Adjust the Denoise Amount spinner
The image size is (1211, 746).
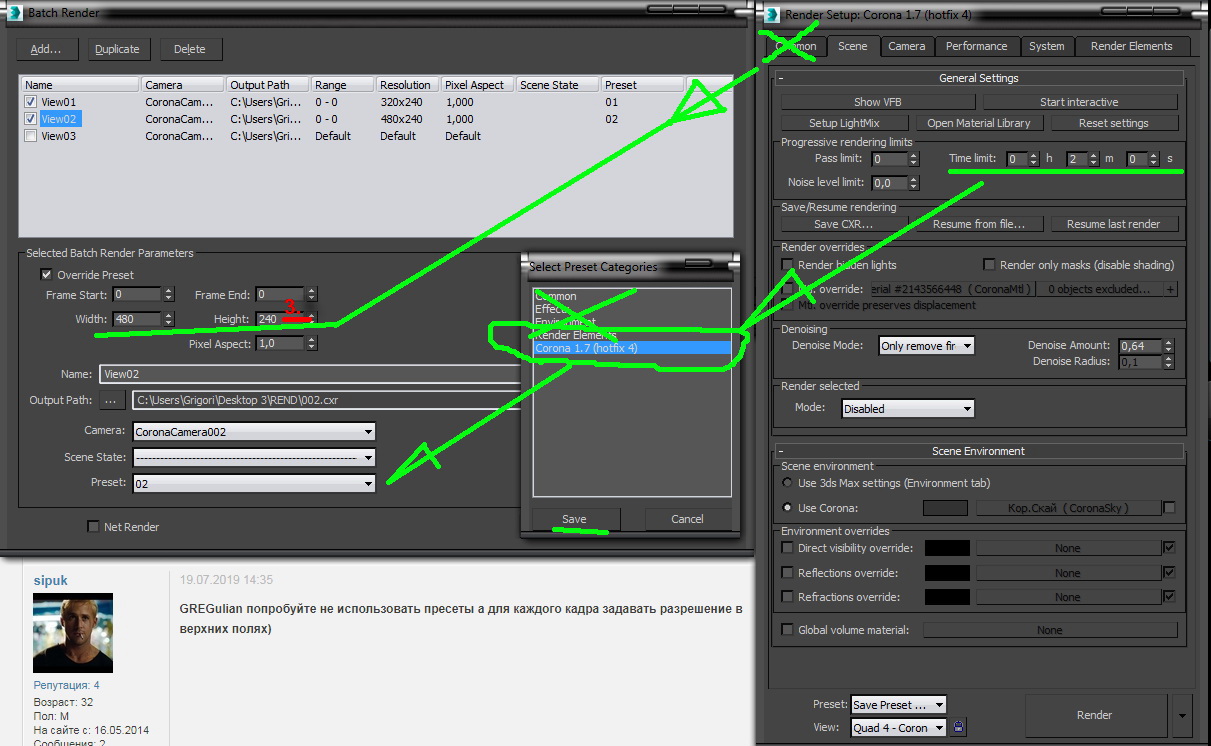[x=1168, y=345]
